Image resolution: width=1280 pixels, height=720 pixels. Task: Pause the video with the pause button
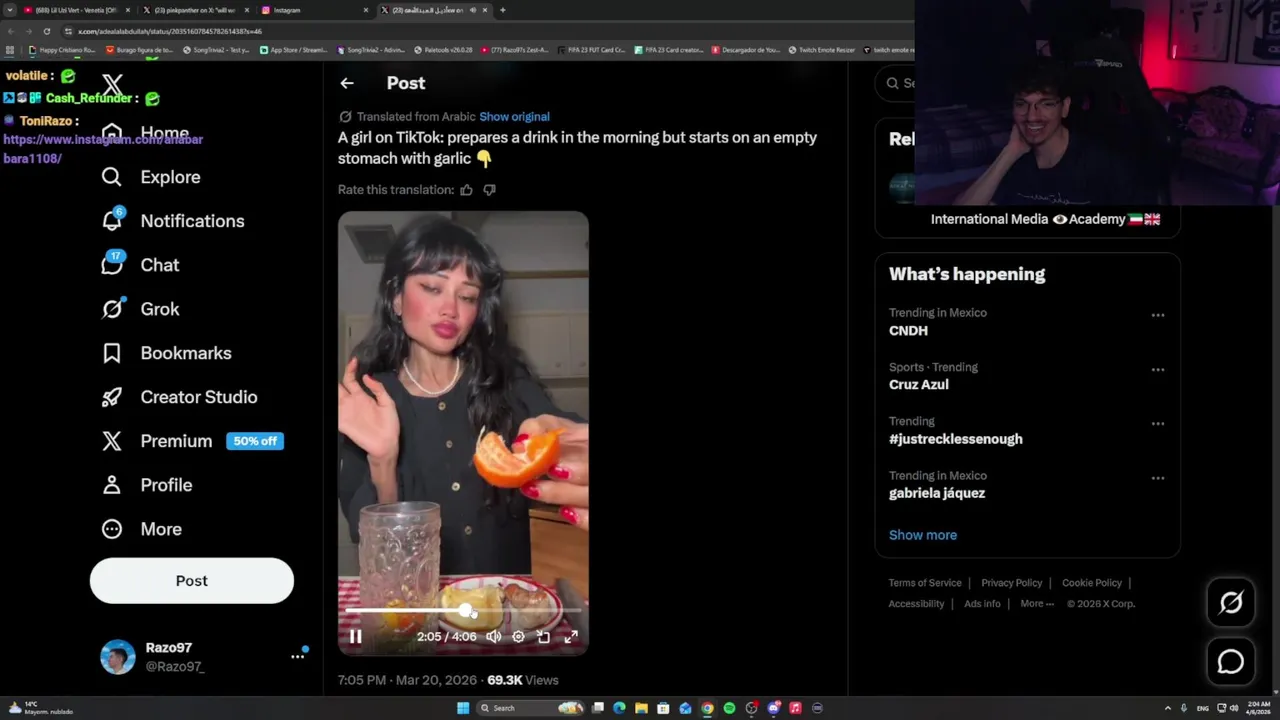pos(355,636)
